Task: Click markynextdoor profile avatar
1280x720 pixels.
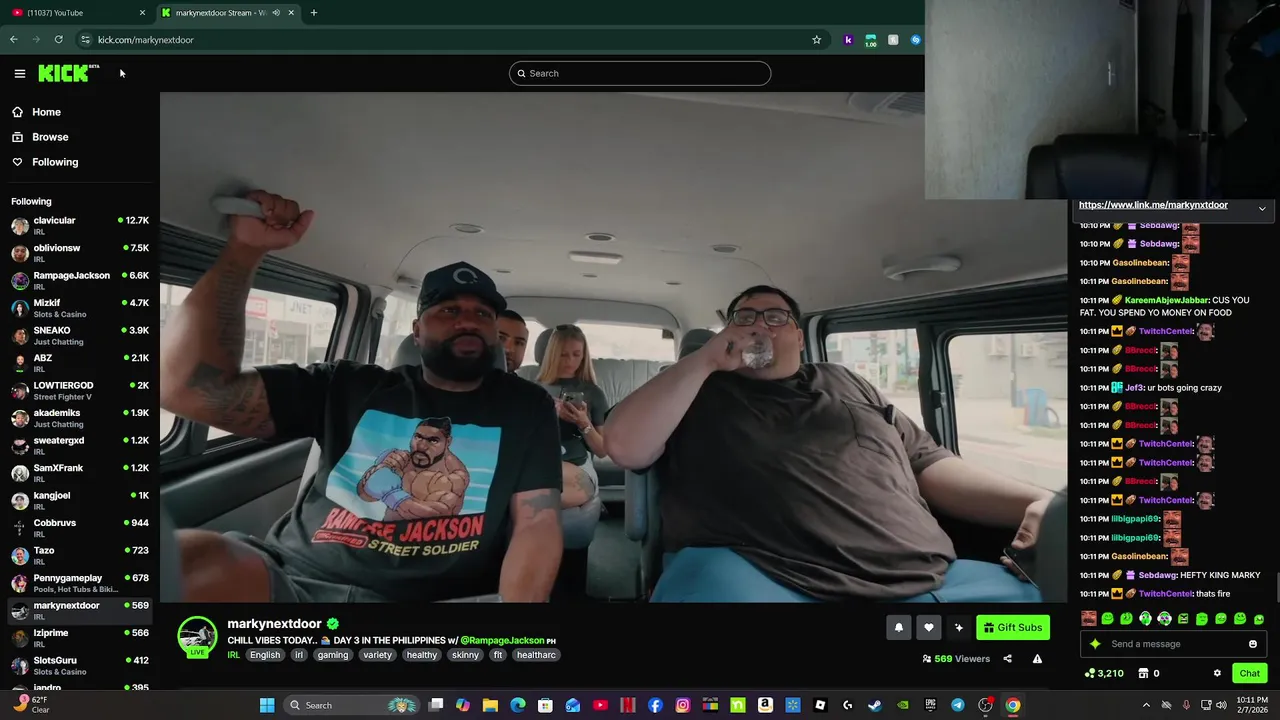Action: (x=197, y=636)
